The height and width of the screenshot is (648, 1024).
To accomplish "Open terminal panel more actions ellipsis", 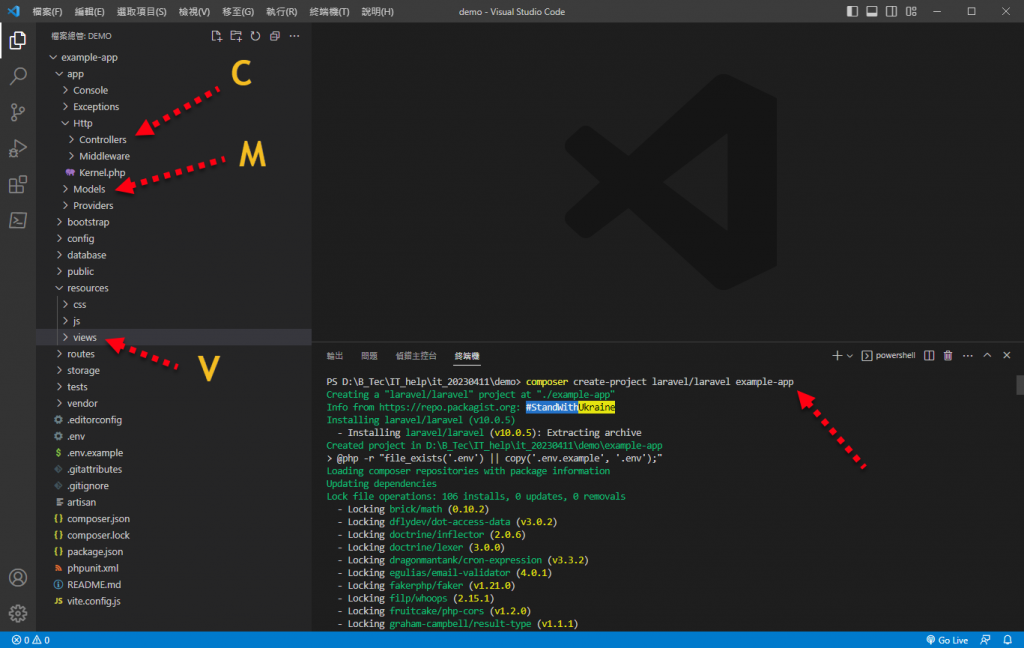I will 968,355.
